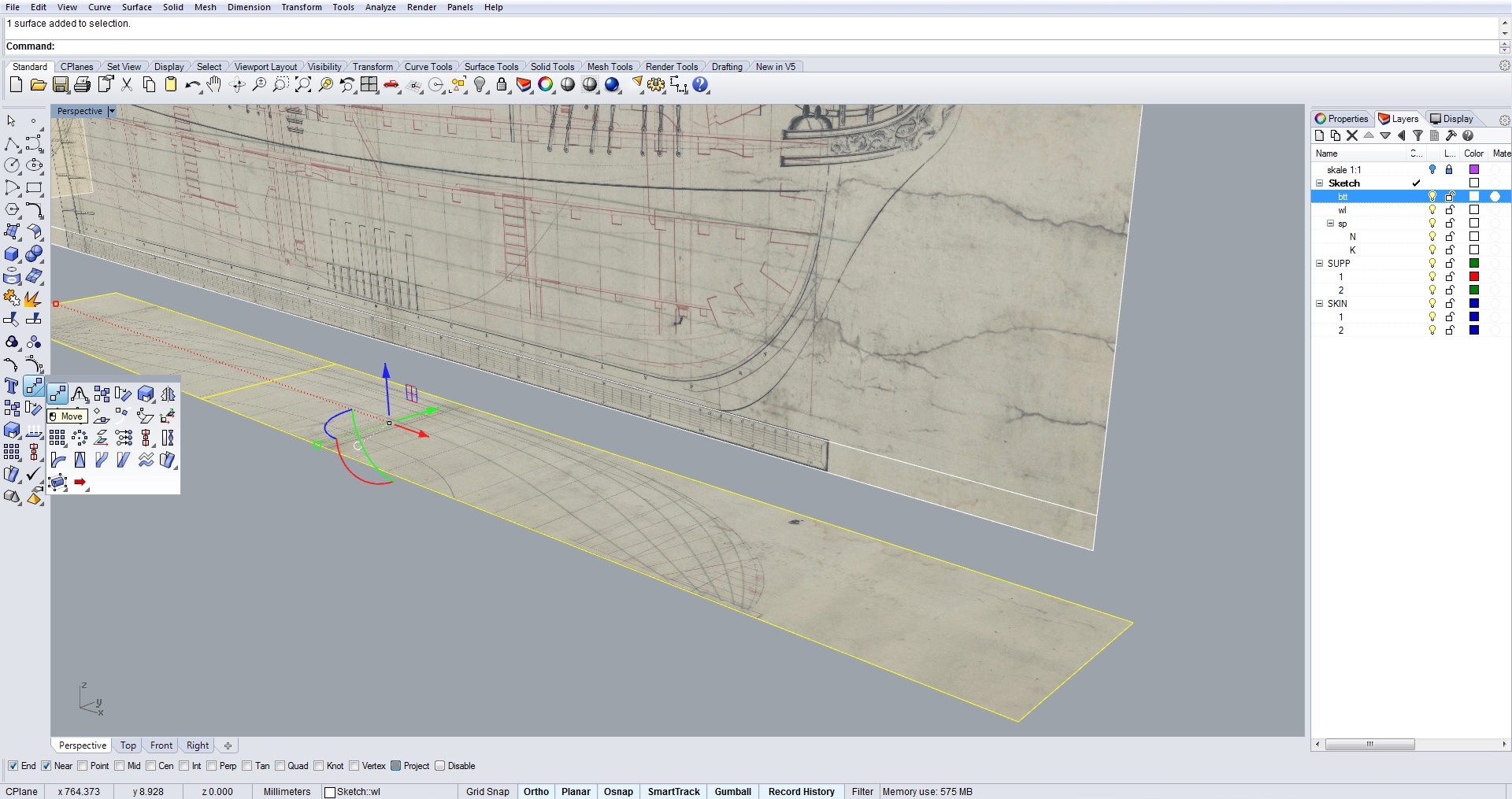This screenshot has height=799, width=1512.
Task: Click the Zoom Extents icon
Action: pos(303,85)
